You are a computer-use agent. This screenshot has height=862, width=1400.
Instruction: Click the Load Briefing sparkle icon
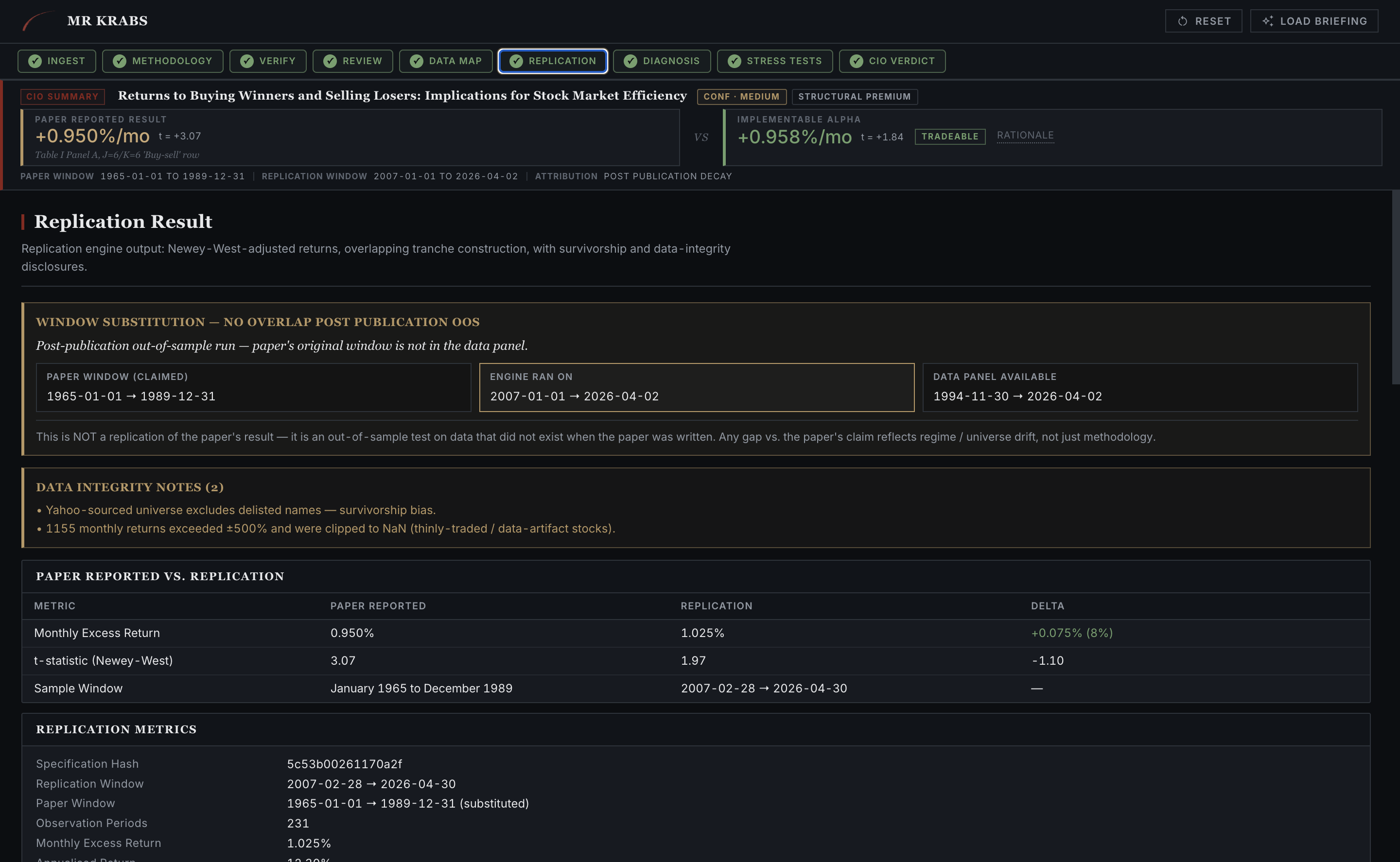pyautogui.click(x=1267, y=21)
